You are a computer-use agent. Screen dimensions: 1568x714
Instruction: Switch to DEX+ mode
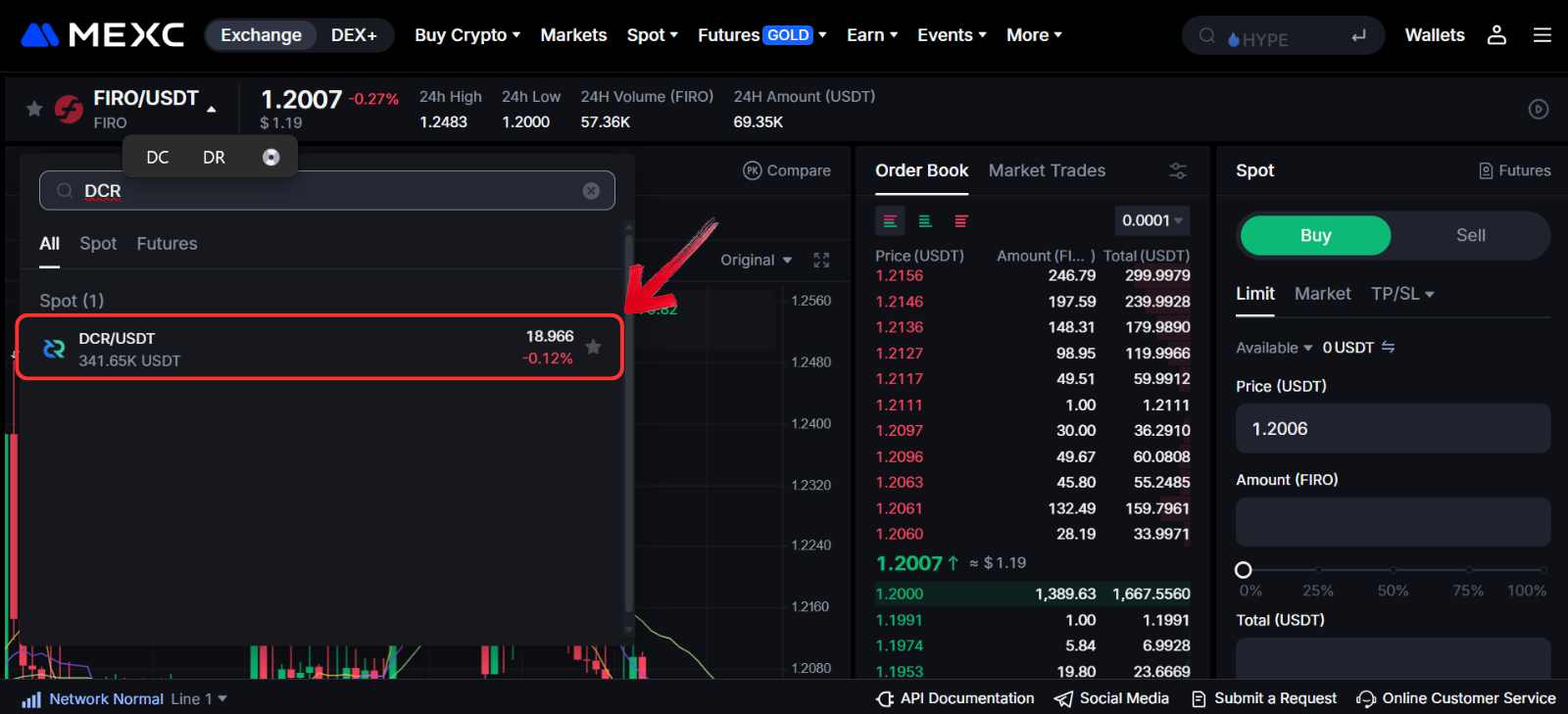[354, 35]
